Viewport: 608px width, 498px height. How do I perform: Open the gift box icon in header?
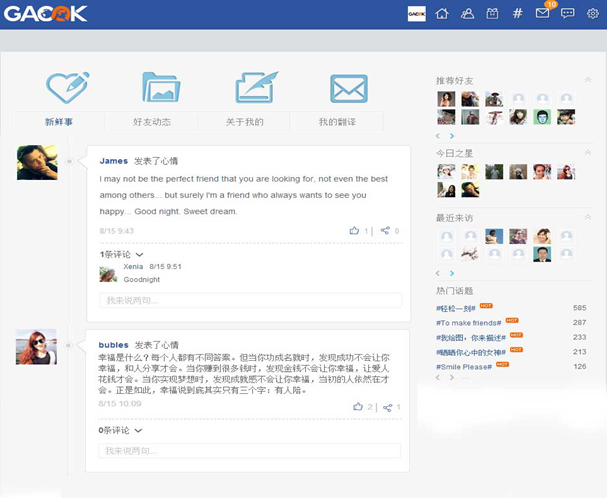pyautogui.click(x=492, y=14)
